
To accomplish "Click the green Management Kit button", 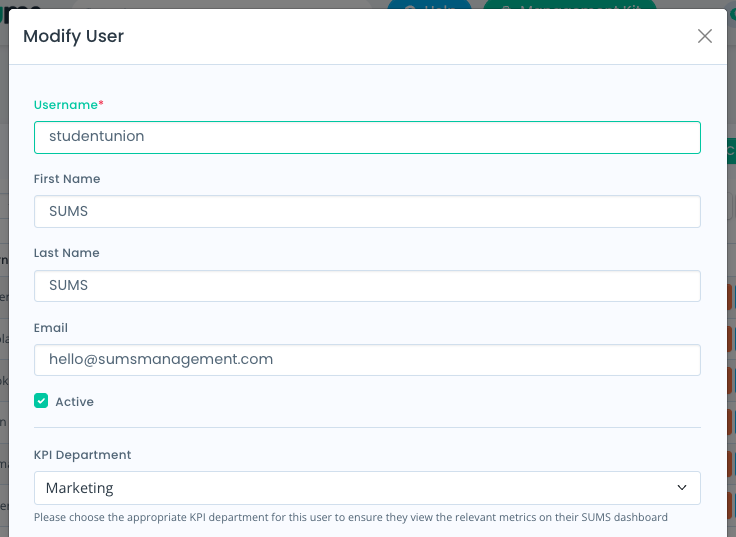I will [569, 5].
